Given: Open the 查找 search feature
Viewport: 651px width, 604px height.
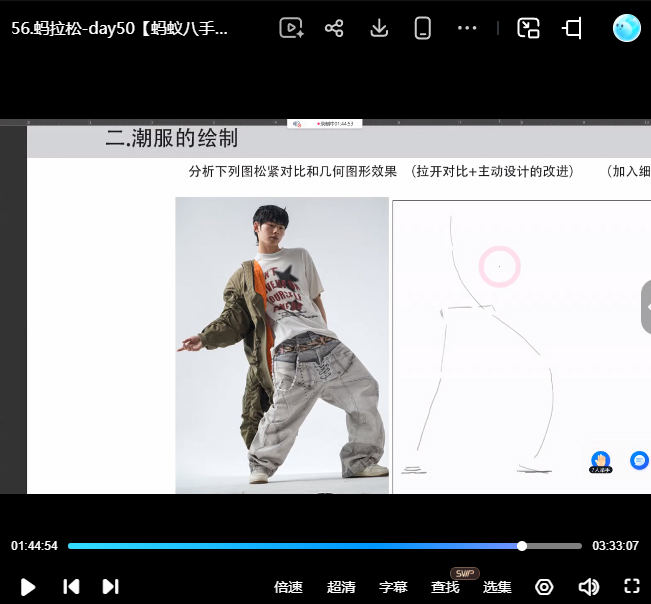Looking at the screenshot, I should pyautogui.click(x=445, y=587).
